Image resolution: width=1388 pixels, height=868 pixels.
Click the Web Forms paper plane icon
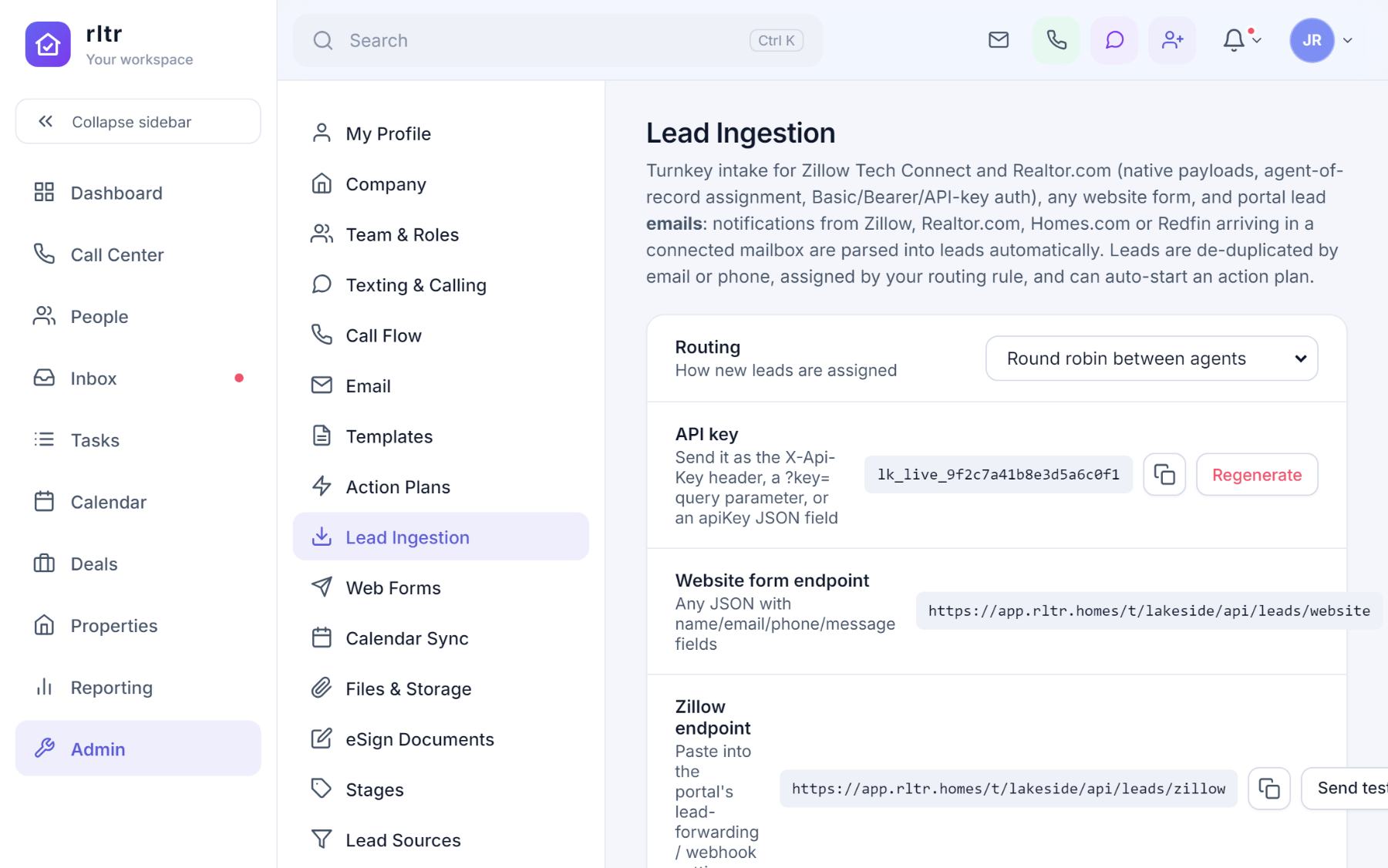tap(322, 587)
